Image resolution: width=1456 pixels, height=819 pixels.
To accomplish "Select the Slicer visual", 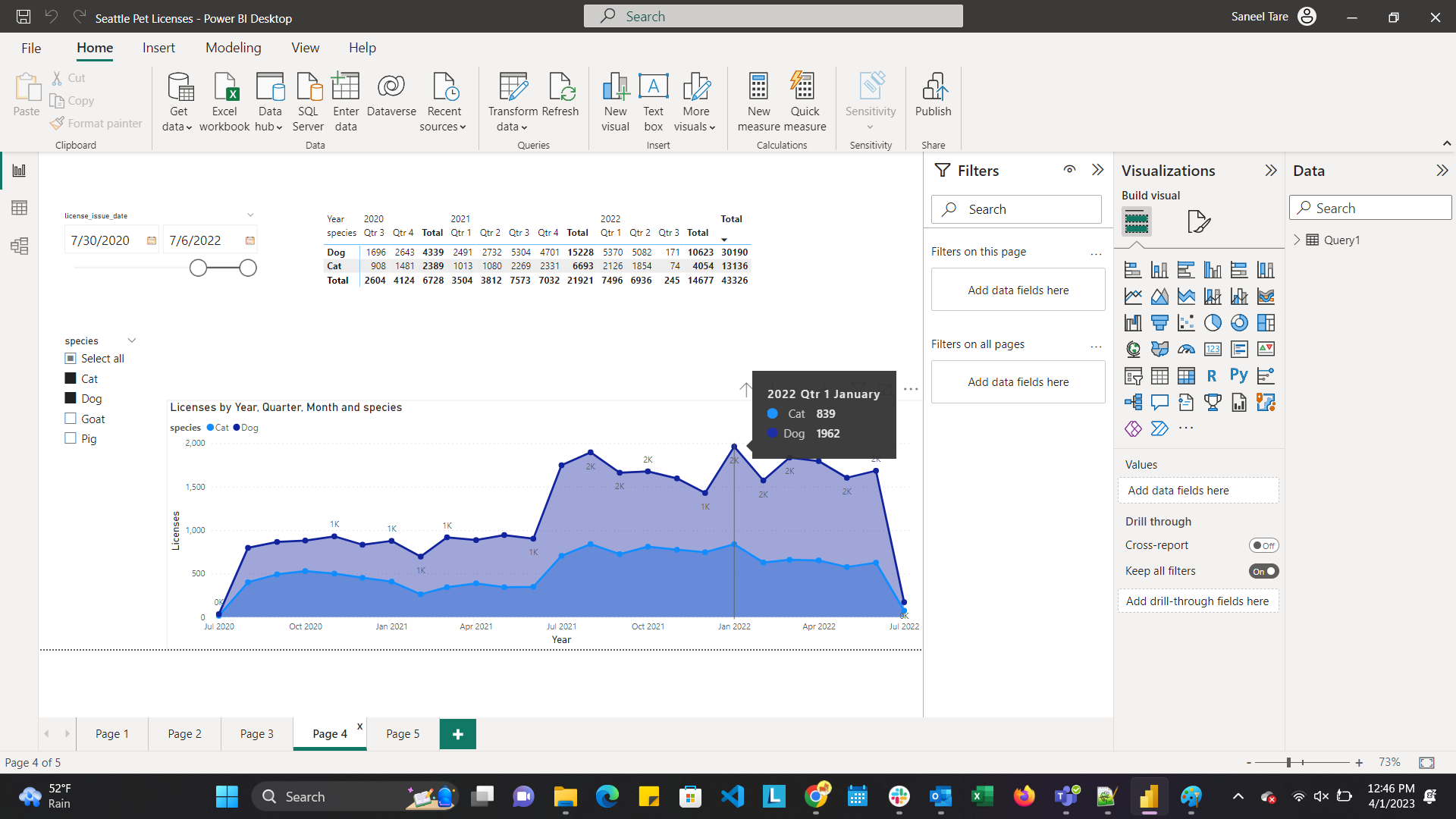I will click(x=1133, y=375).
